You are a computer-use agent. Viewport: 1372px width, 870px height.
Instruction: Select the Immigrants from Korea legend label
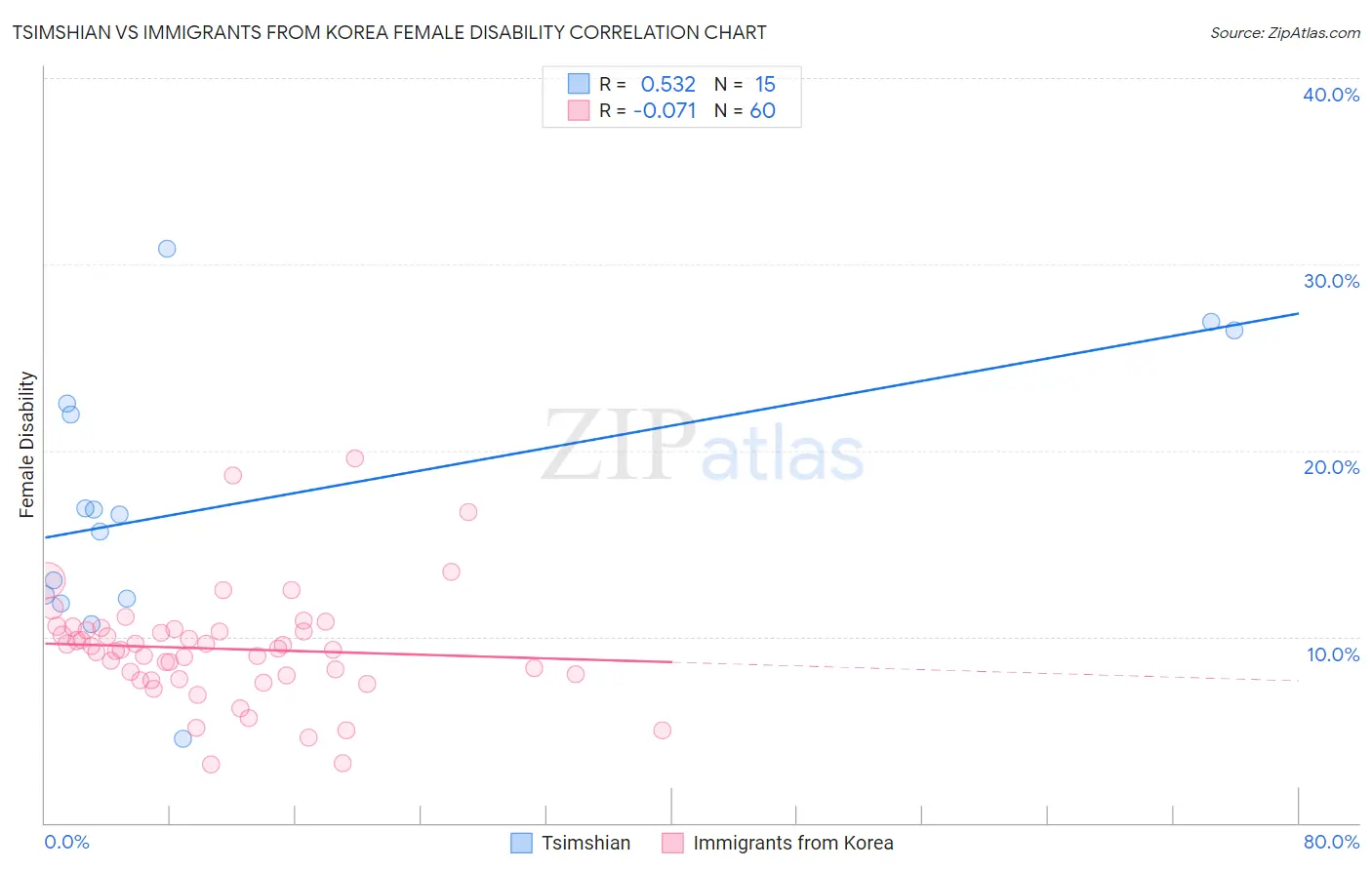click(793, 843)
